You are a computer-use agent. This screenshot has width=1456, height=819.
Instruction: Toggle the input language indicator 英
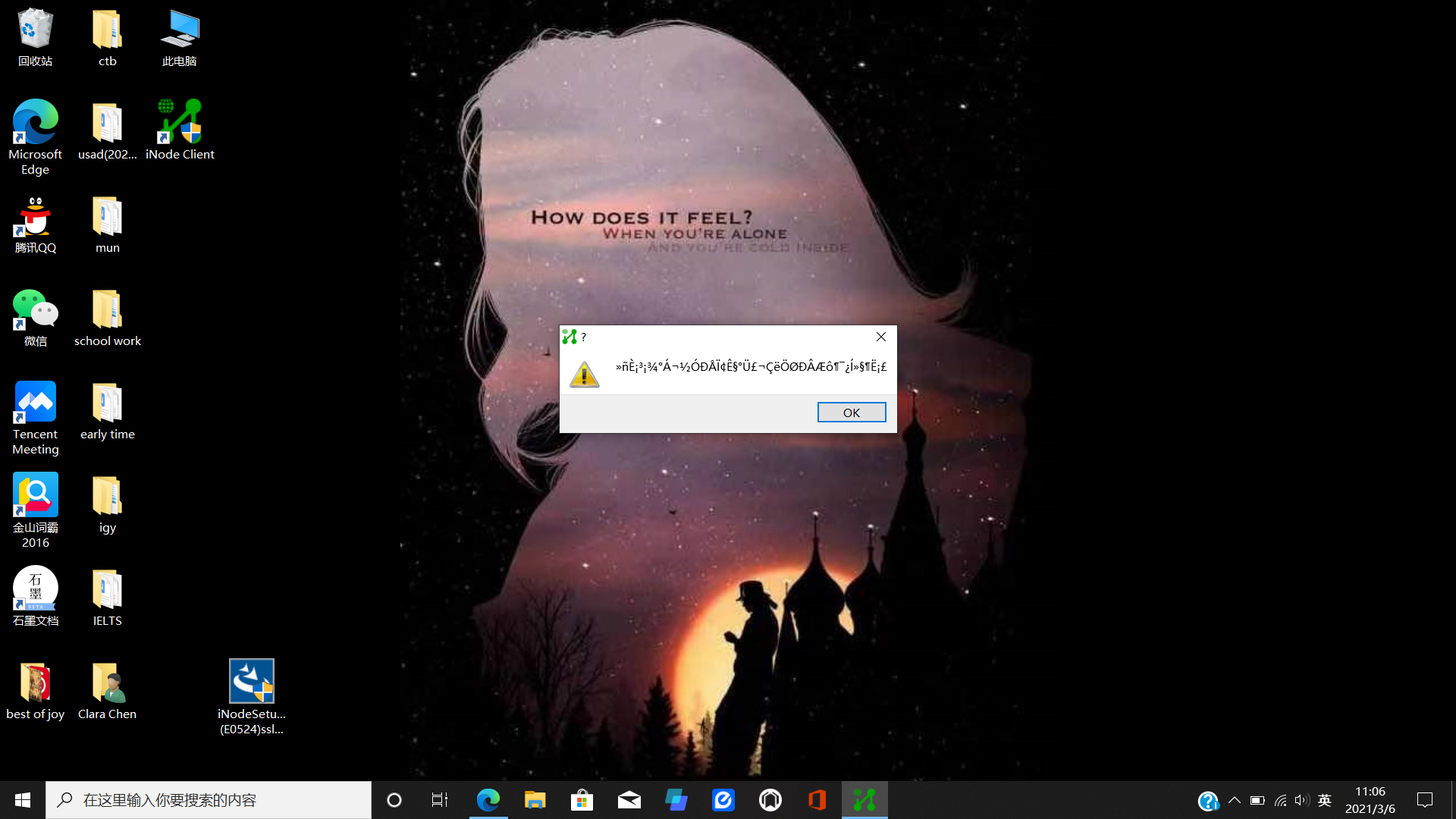(x=1325, y=800)
